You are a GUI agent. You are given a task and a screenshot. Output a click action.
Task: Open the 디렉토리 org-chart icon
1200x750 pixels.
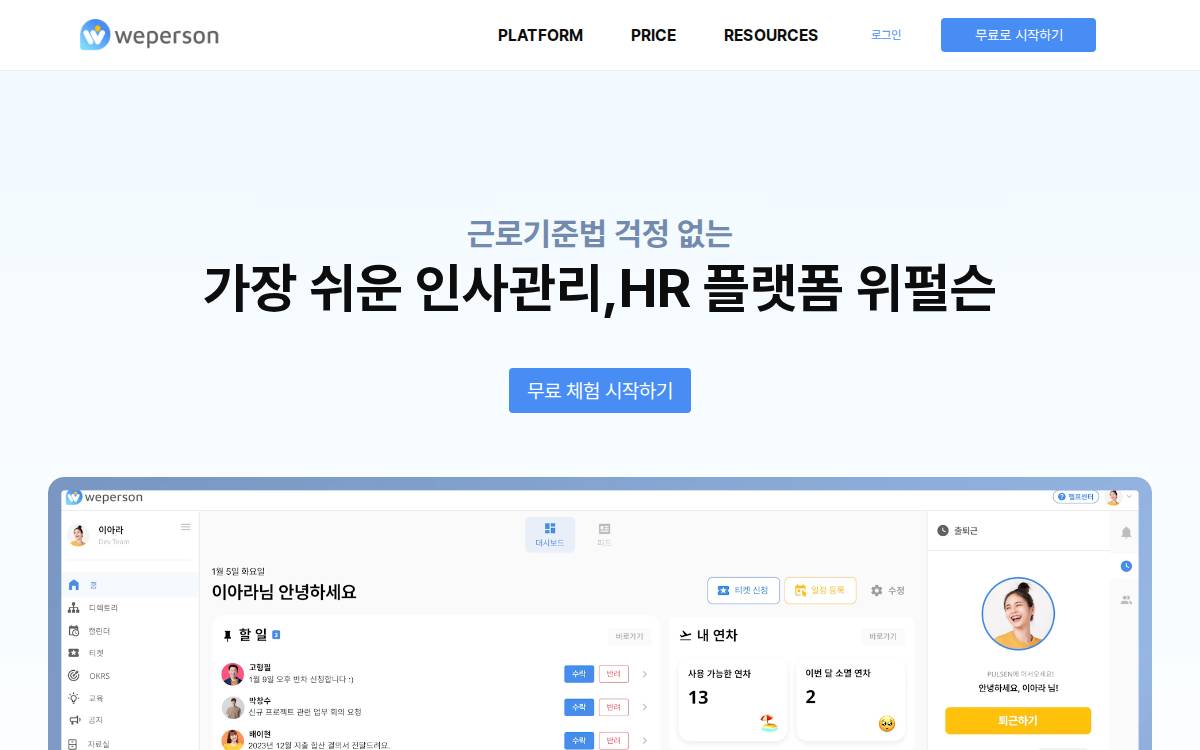pos(73,608)
